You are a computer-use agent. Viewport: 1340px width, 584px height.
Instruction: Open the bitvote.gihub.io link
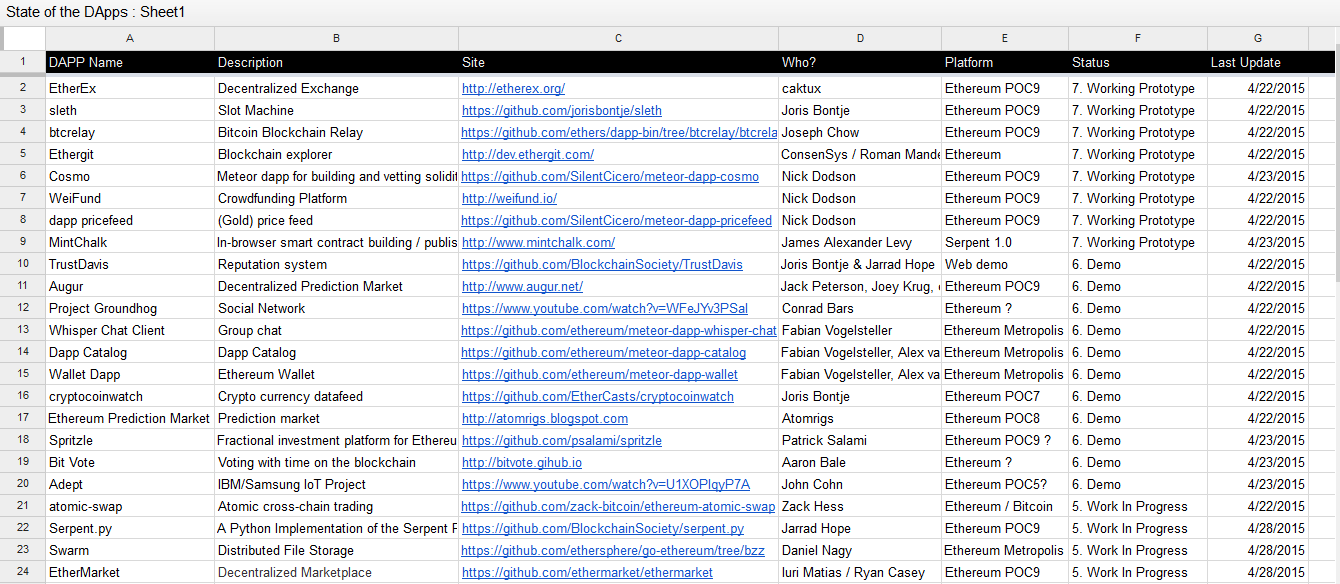click(522, 462)
